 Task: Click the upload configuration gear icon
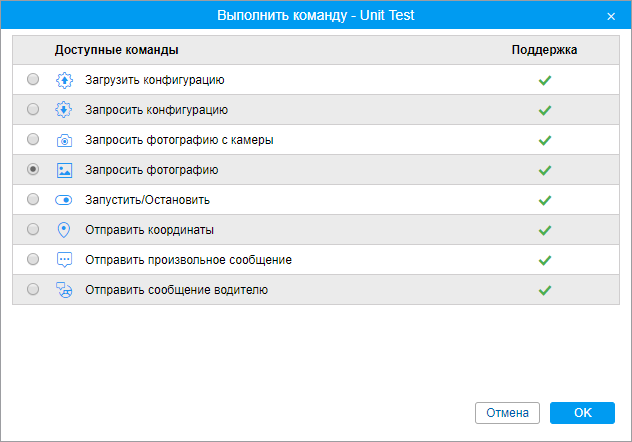coord(64,80)
